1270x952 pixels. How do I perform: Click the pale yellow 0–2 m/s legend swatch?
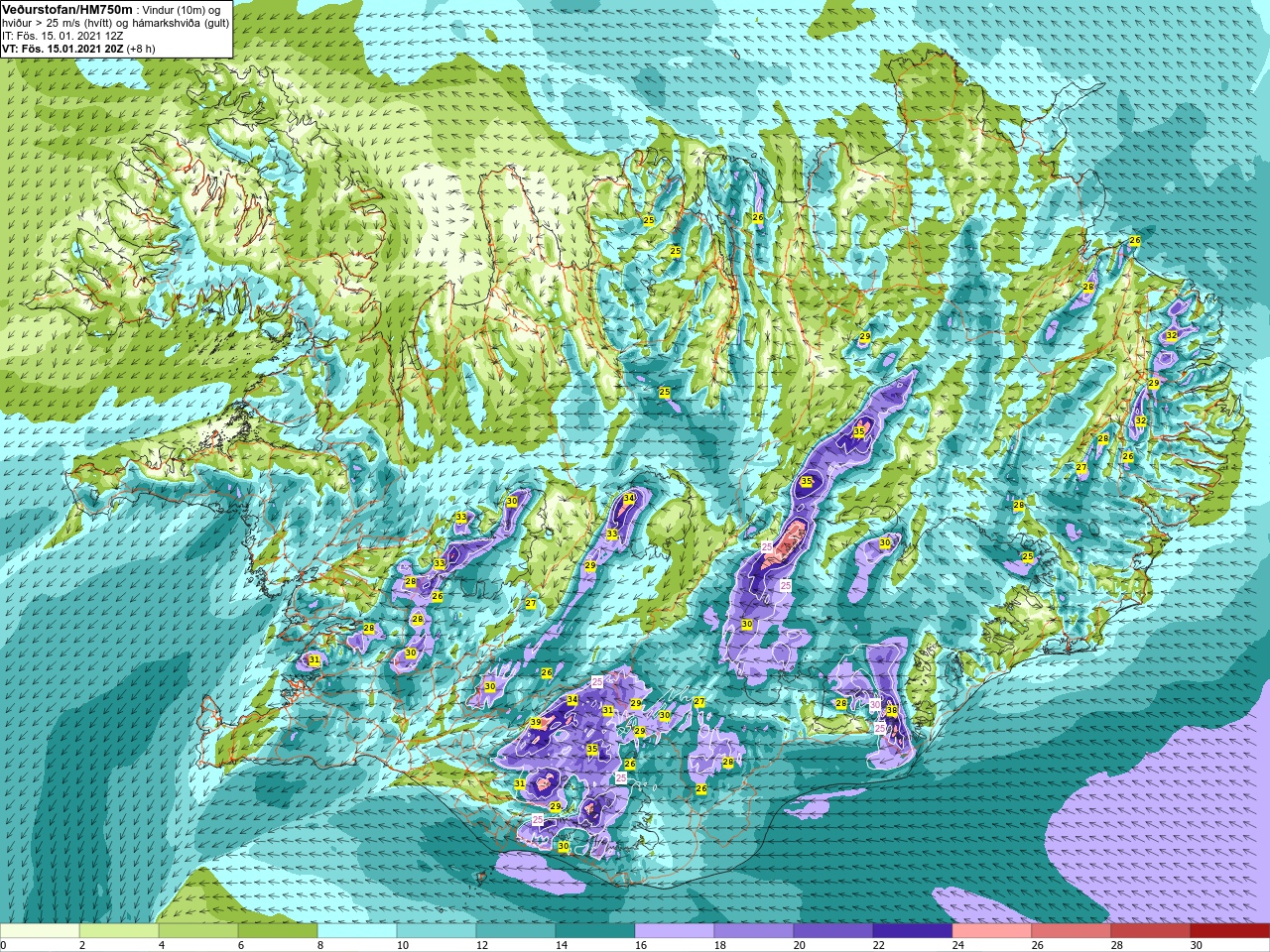40,931
